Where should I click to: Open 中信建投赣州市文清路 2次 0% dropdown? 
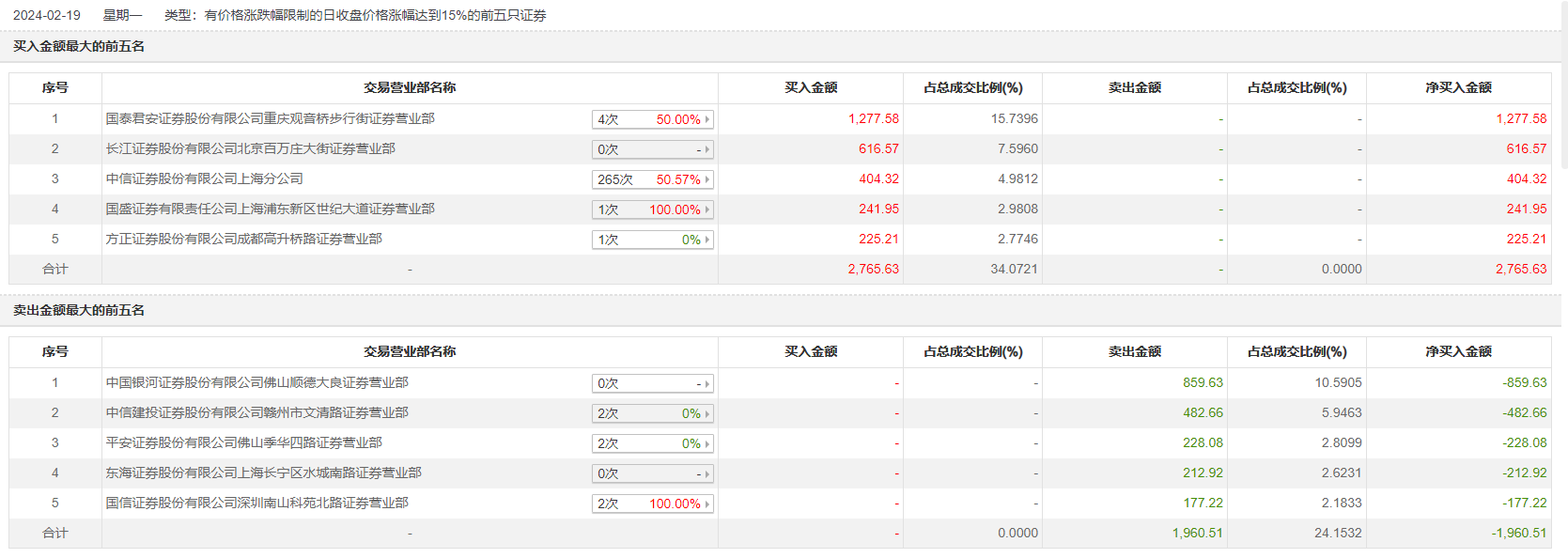pyautogui.click(x=653, y=413)
